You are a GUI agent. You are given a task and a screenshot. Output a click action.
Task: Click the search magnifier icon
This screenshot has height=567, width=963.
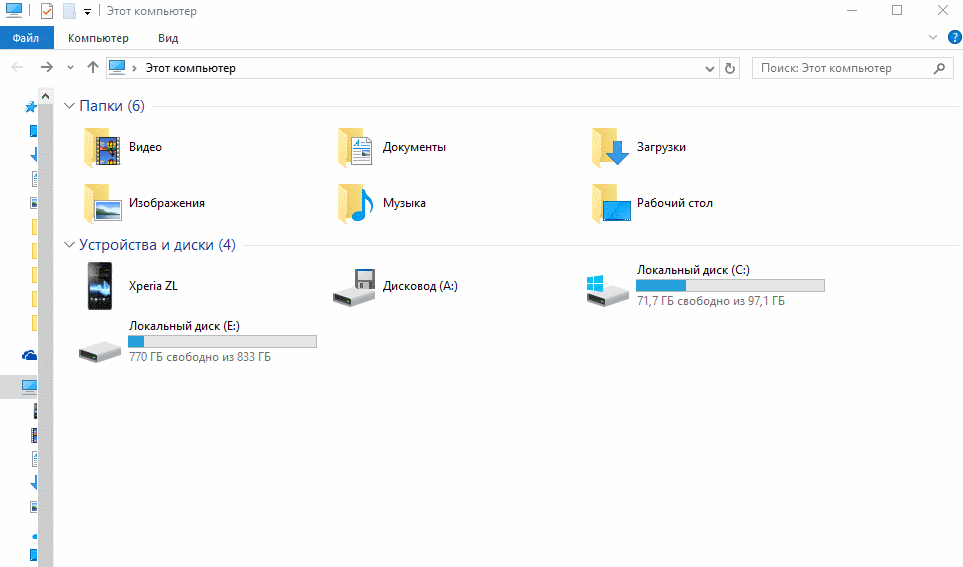click(939, 68)
